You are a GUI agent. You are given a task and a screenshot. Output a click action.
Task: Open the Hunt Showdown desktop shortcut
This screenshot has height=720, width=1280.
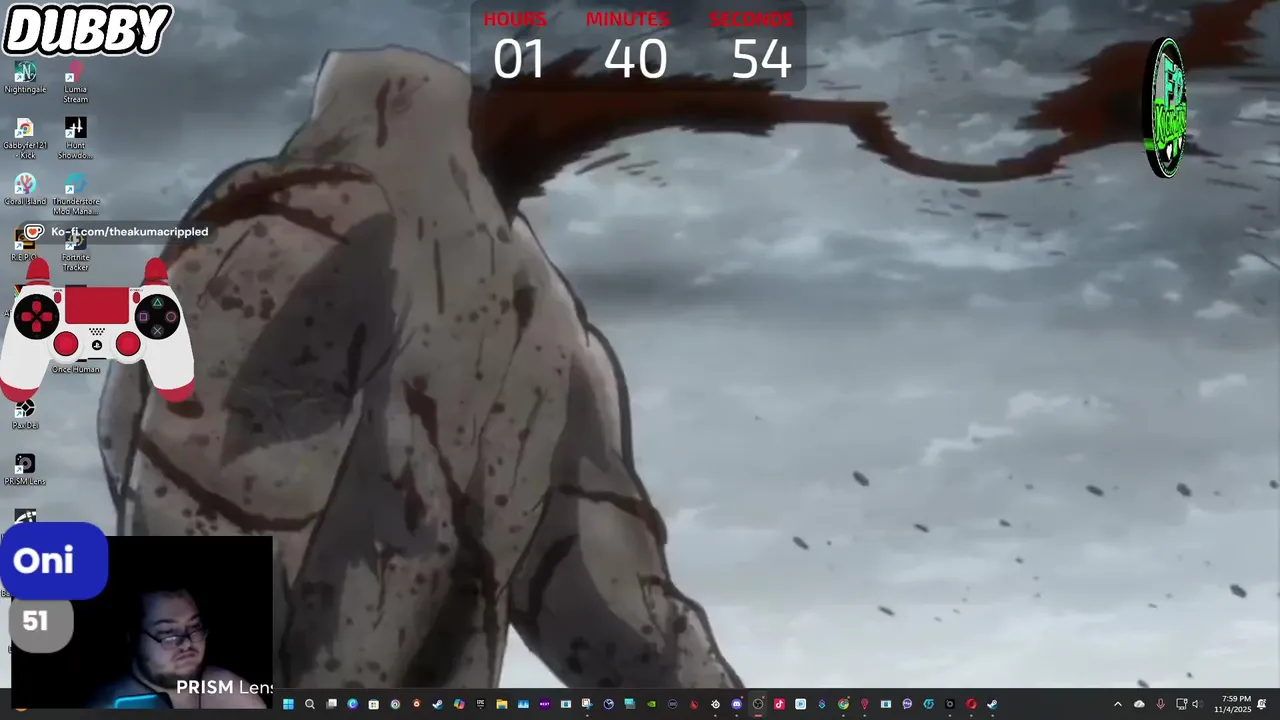[x=75, y=139]
